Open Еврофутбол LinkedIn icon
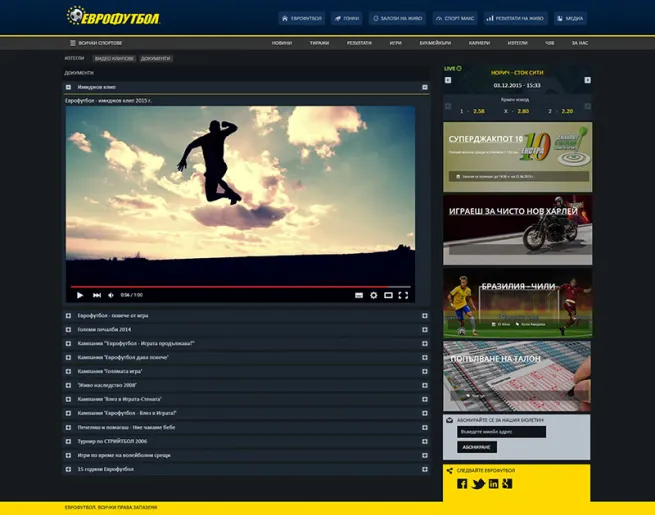This screenshot has height=515, width=655. [x=493, y=484]
